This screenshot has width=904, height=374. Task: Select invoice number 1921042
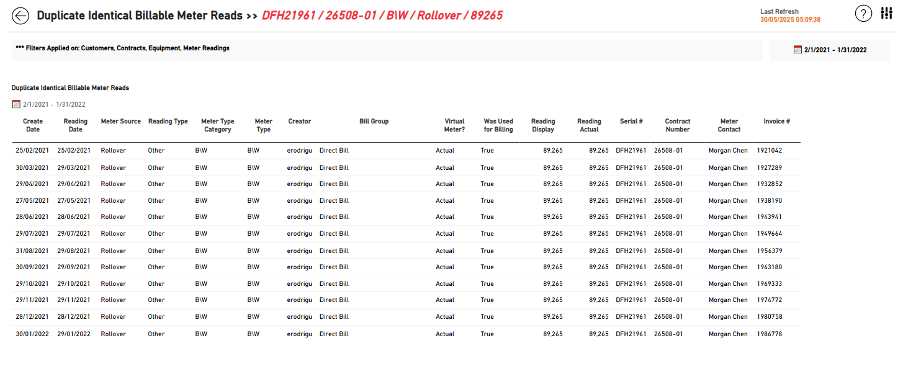769,150
